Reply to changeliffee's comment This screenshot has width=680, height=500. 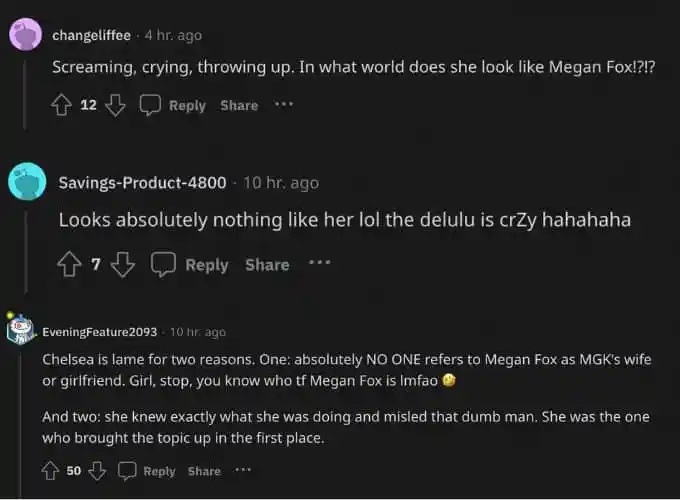point(187,105)
